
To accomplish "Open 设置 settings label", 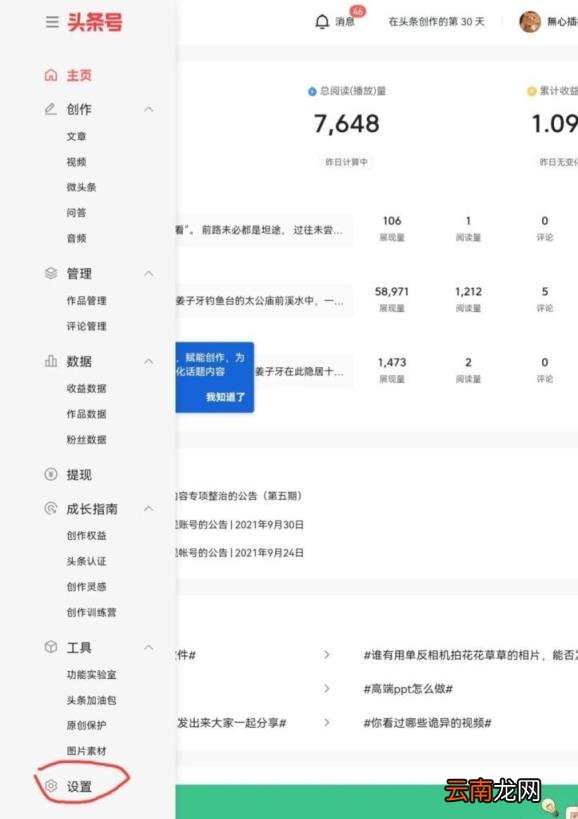I will click(79, 786).
